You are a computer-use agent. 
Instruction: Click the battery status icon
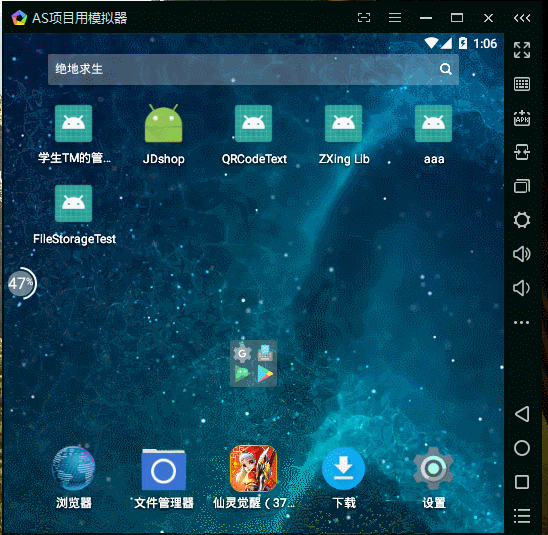[463, 43]
